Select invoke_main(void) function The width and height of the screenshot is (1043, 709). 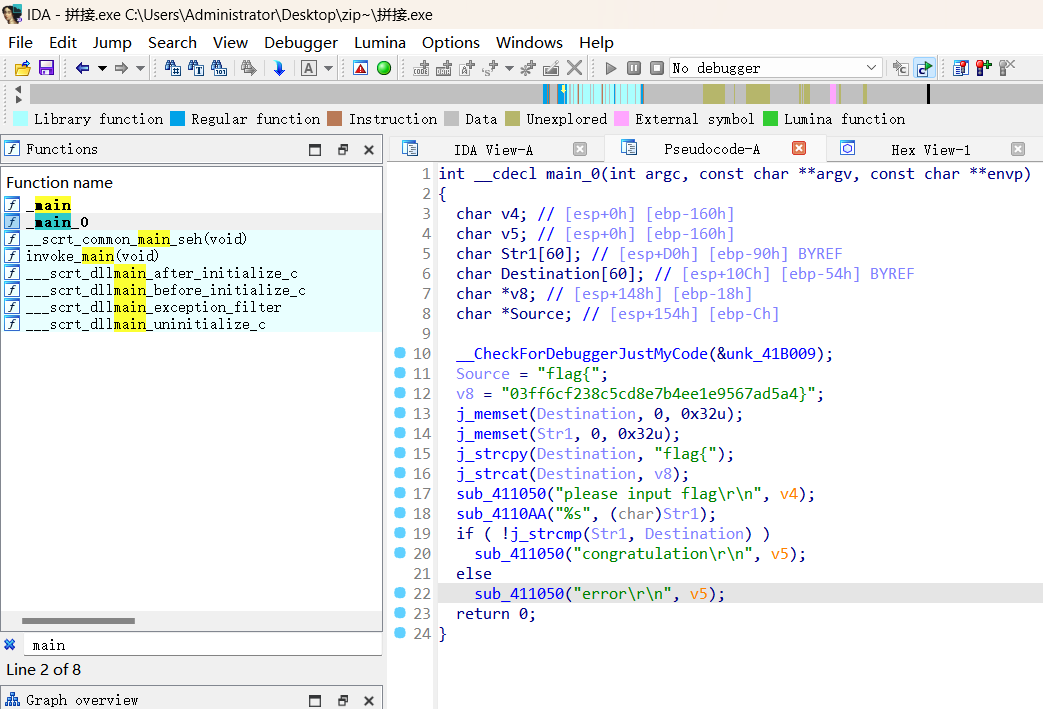(192, 256)
